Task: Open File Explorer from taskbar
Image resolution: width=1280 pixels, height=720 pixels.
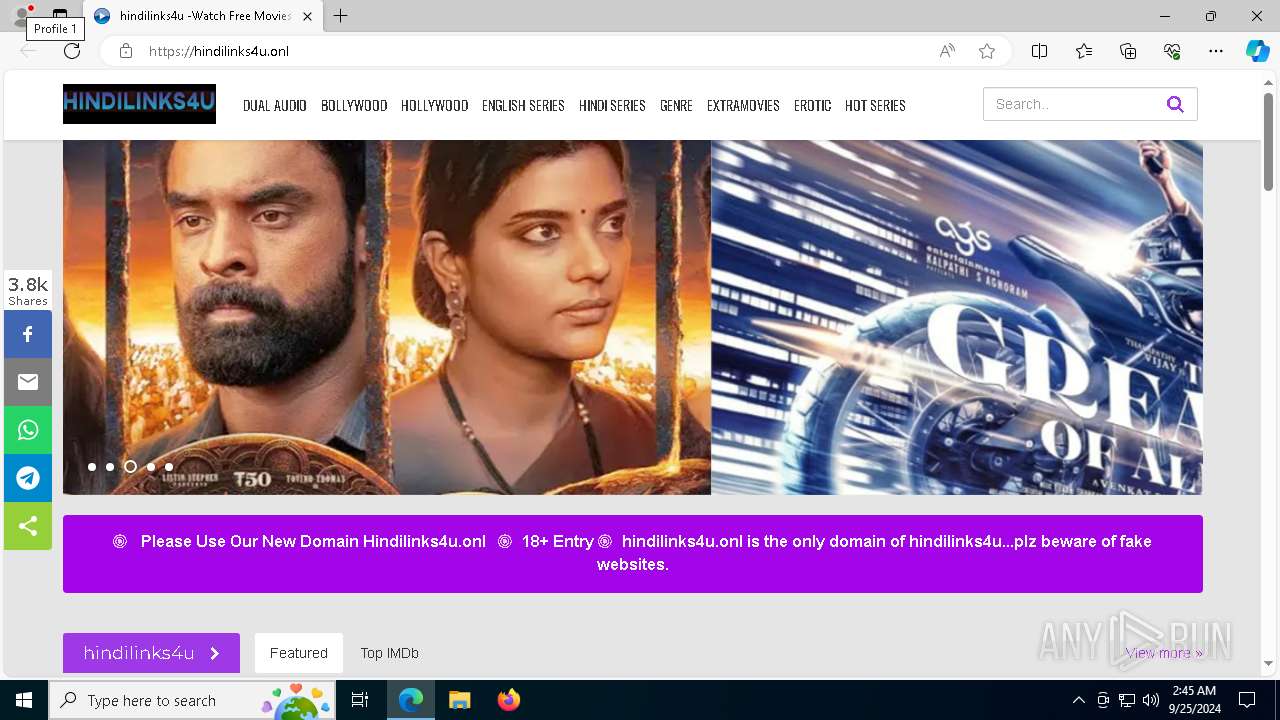Action: (459, 700)
